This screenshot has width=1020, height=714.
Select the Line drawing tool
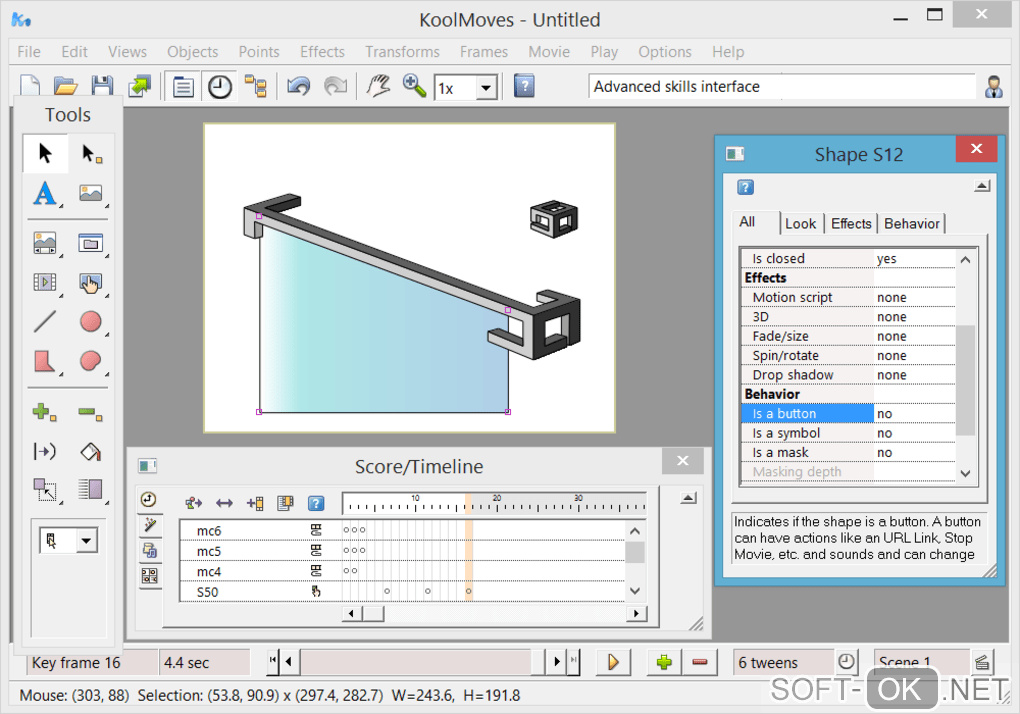pyautogui.click(x=45, y=321)
